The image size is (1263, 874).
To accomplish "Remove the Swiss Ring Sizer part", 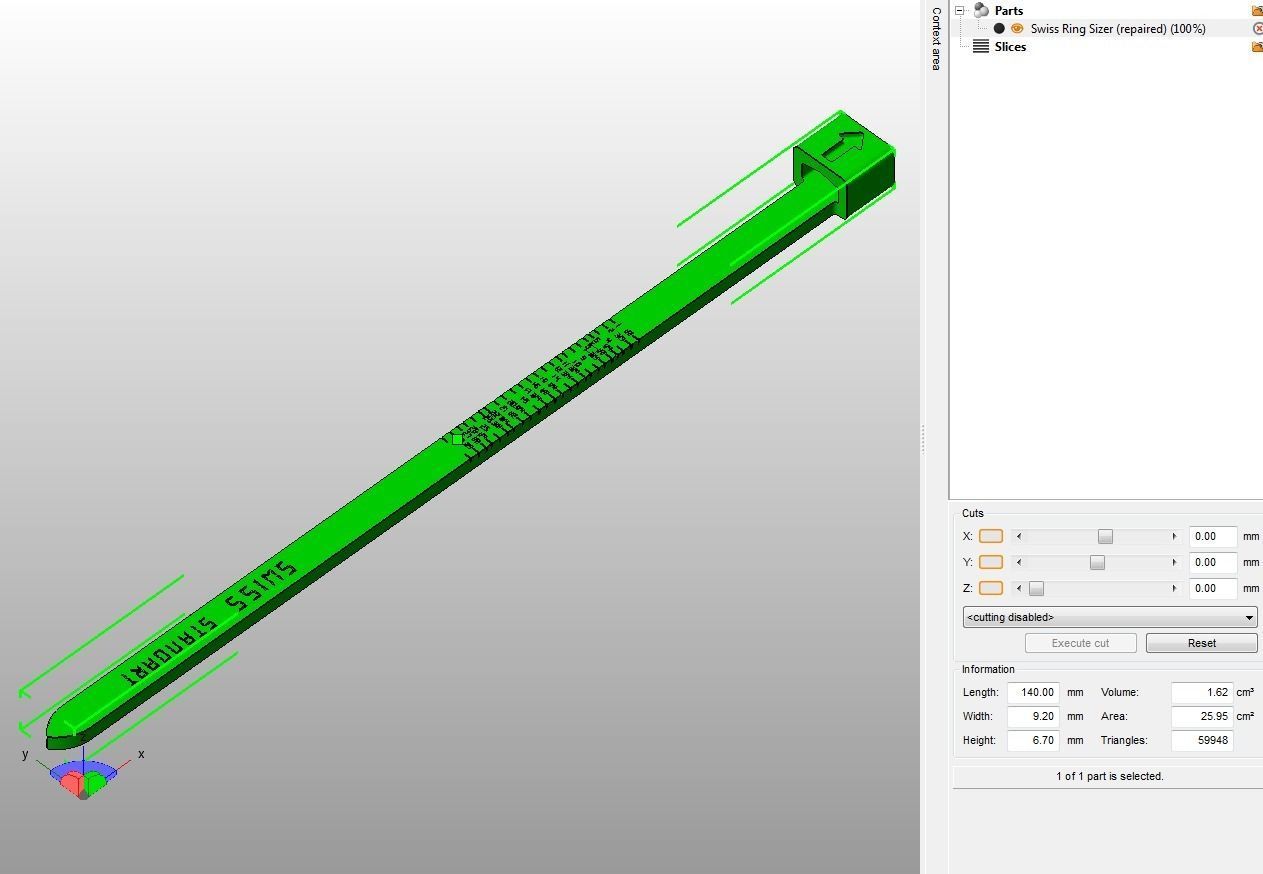I will (1258, 28).
